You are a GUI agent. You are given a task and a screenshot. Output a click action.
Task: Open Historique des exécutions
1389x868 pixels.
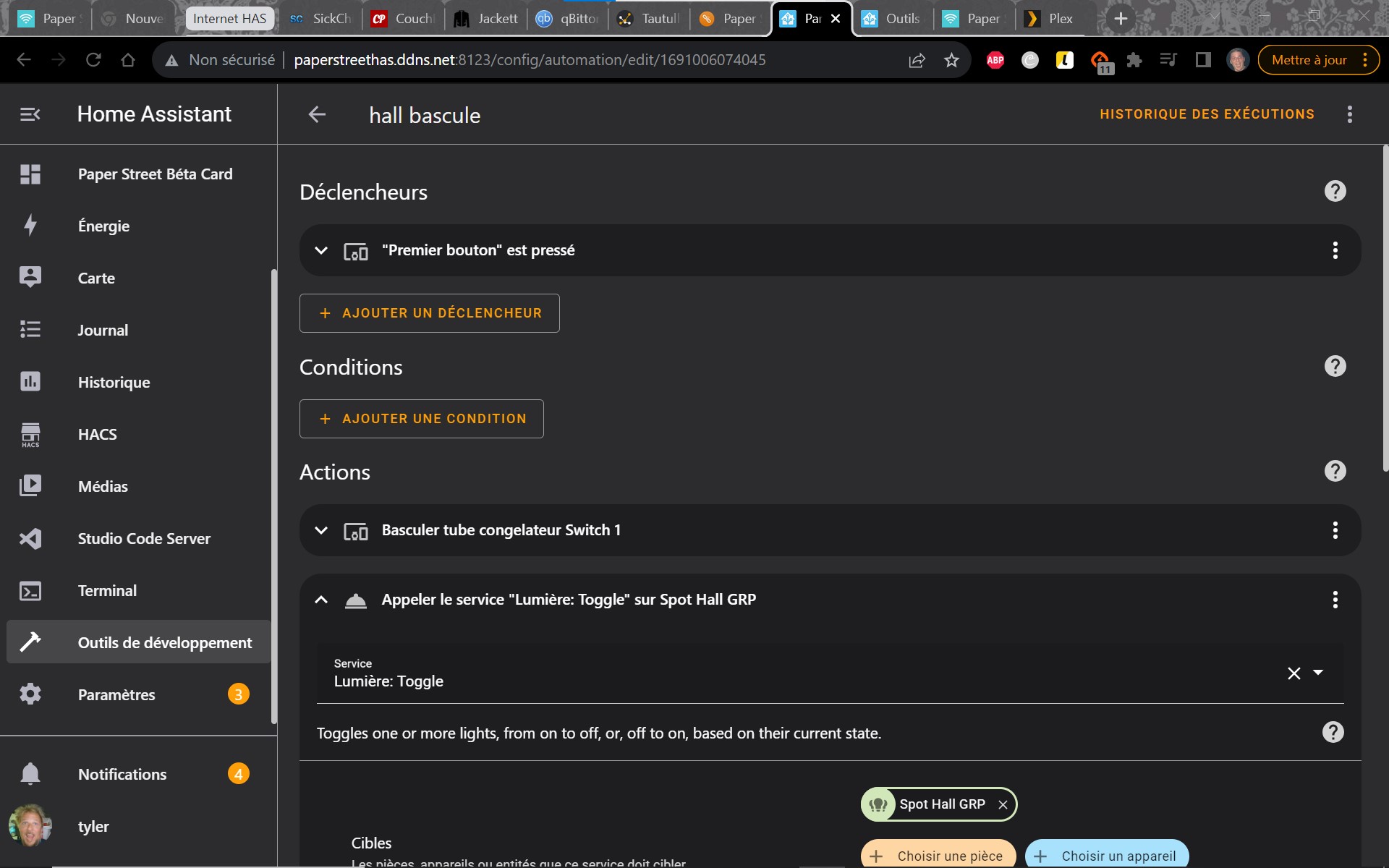pos(1207,114)
